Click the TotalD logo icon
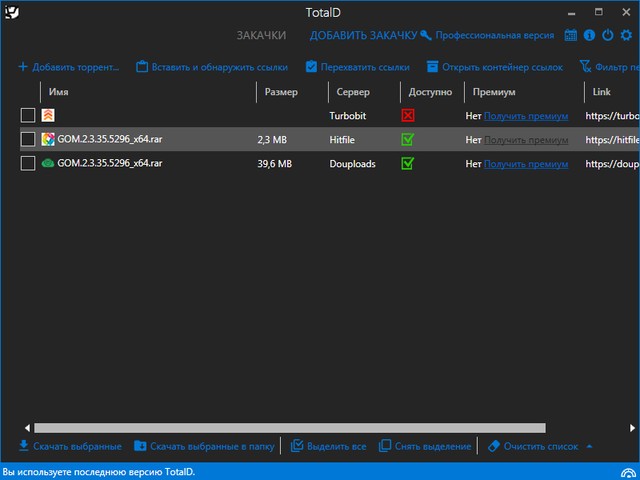This screenshot has width=640, height=480. pyautogui.click(x=13, y=13)
